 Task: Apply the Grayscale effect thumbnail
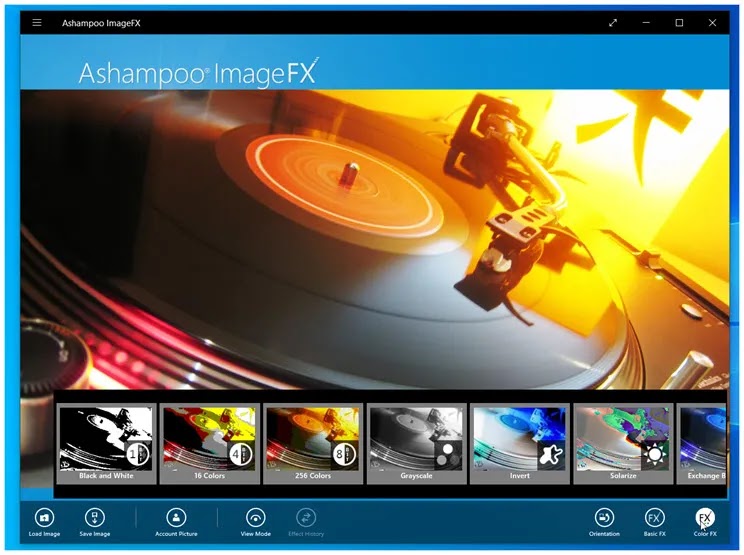(417, 444)
